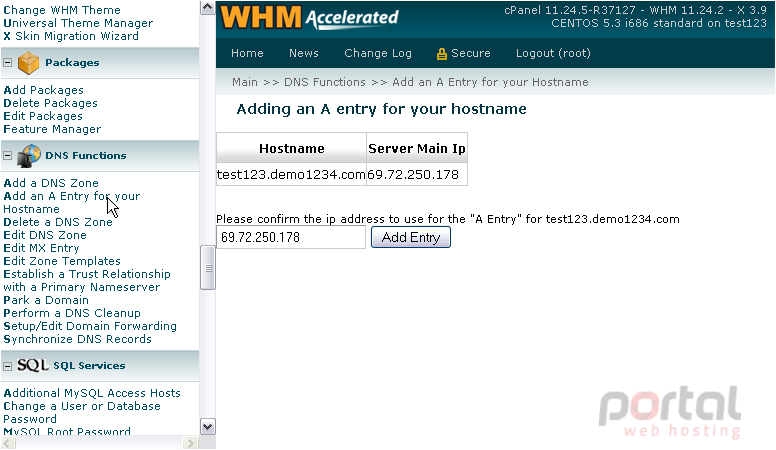Switch to Secure connection

tap(470, 53)
